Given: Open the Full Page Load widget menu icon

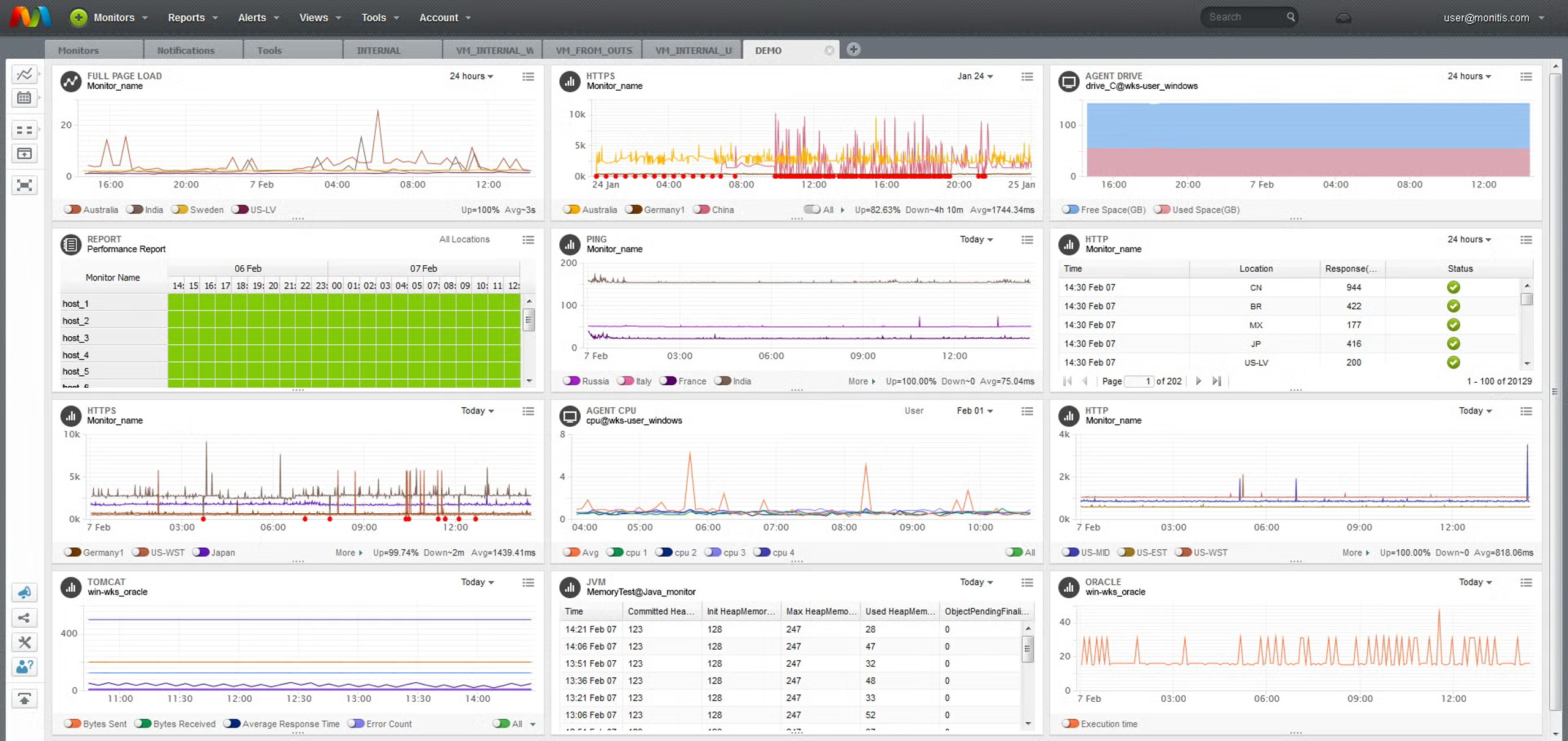Looking at the screenshot, I should pyautogui.click(x=528, y=77).
